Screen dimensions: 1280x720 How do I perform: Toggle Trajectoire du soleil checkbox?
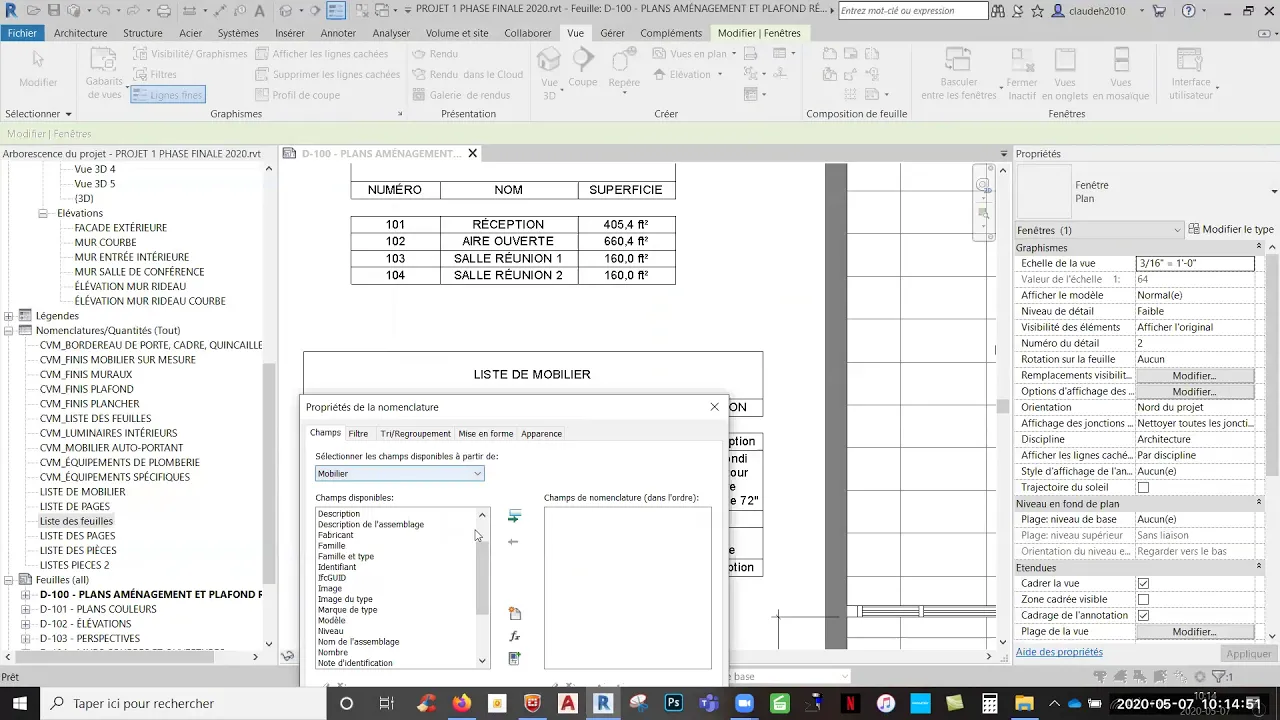1143,487
